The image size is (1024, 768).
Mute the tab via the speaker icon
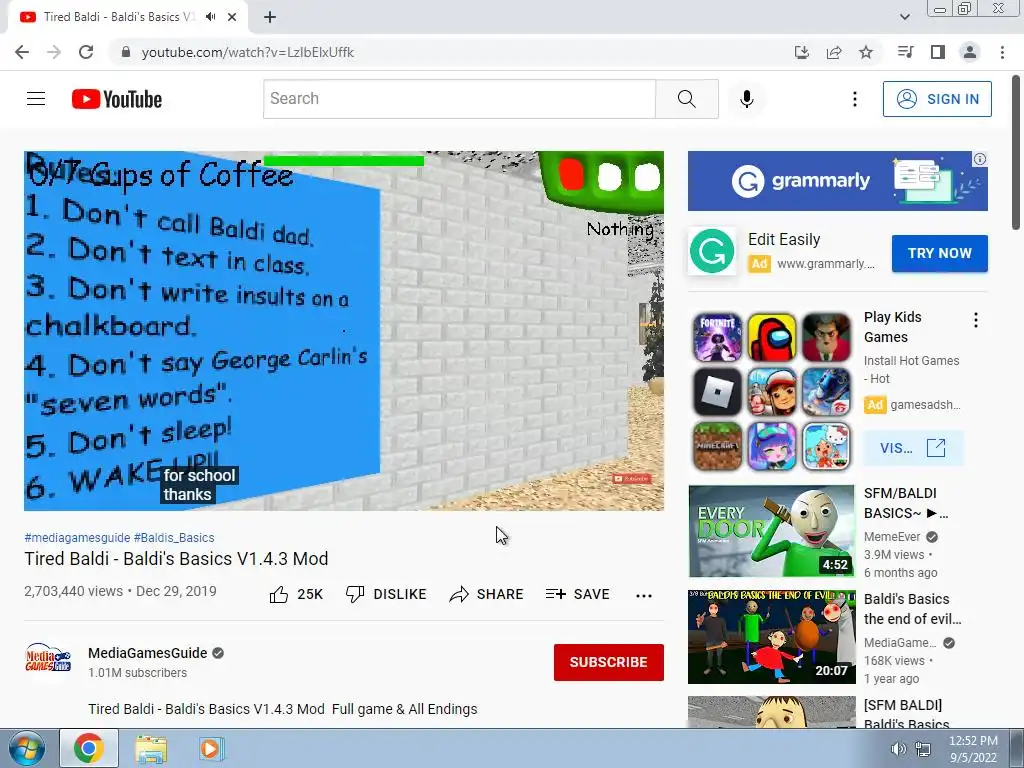tap(210, 17)
